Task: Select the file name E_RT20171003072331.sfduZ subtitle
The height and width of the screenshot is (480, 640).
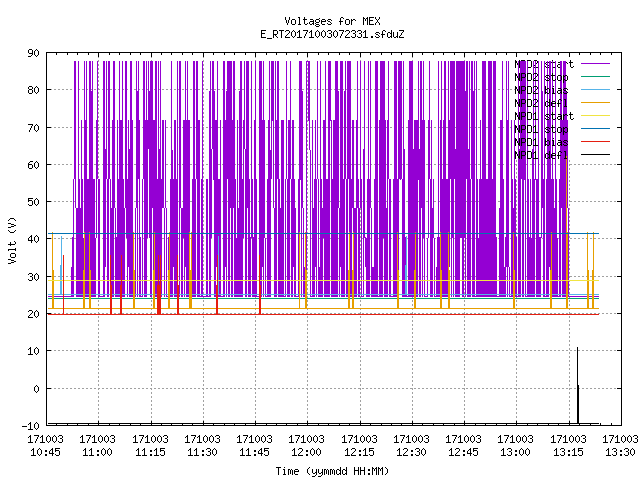Action: pyautogui.click(x=332, y=34)
